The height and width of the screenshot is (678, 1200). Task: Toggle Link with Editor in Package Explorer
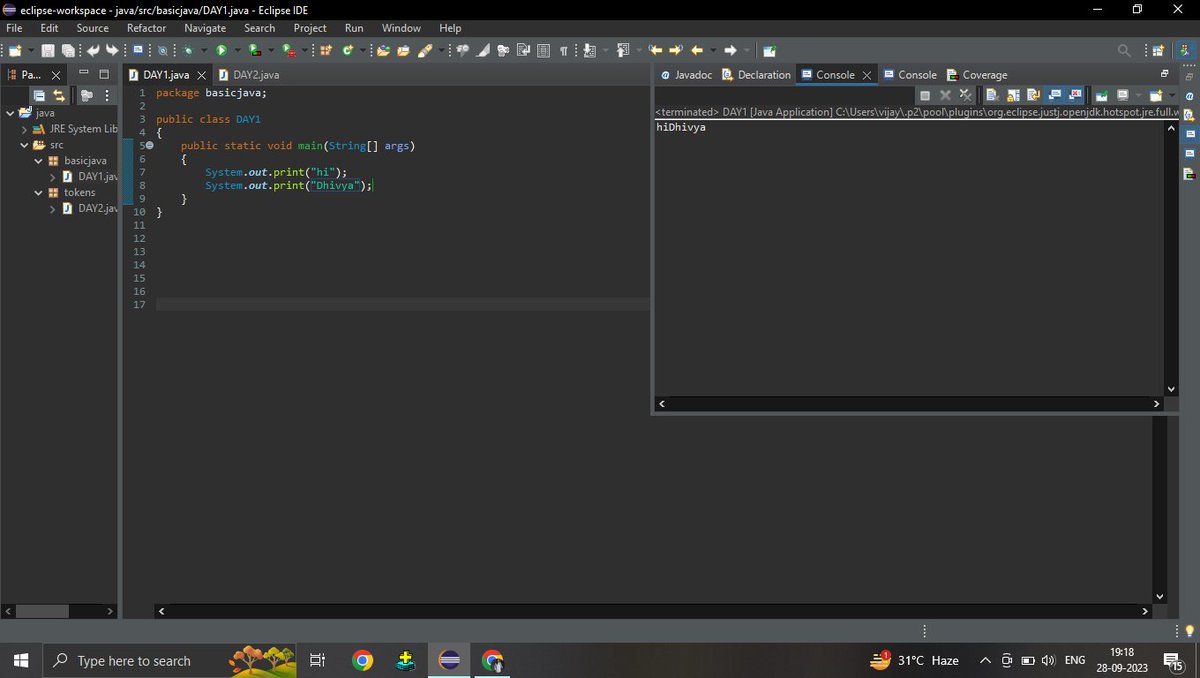click(x=59, y=95)
